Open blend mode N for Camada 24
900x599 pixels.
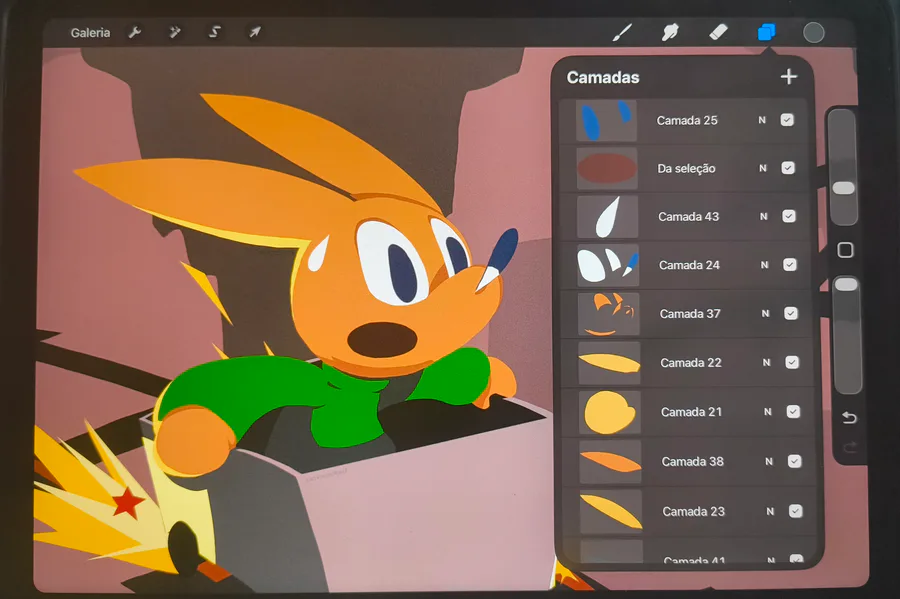coord(765,265)
